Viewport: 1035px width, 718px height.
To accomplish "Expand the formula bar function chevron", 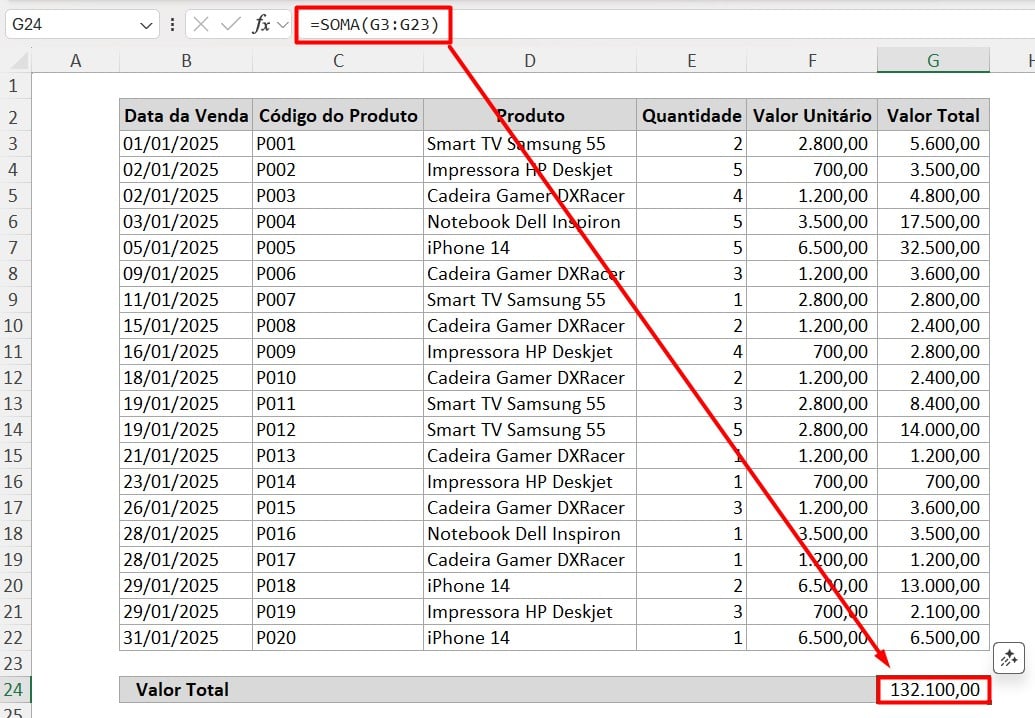I will 283,25.
